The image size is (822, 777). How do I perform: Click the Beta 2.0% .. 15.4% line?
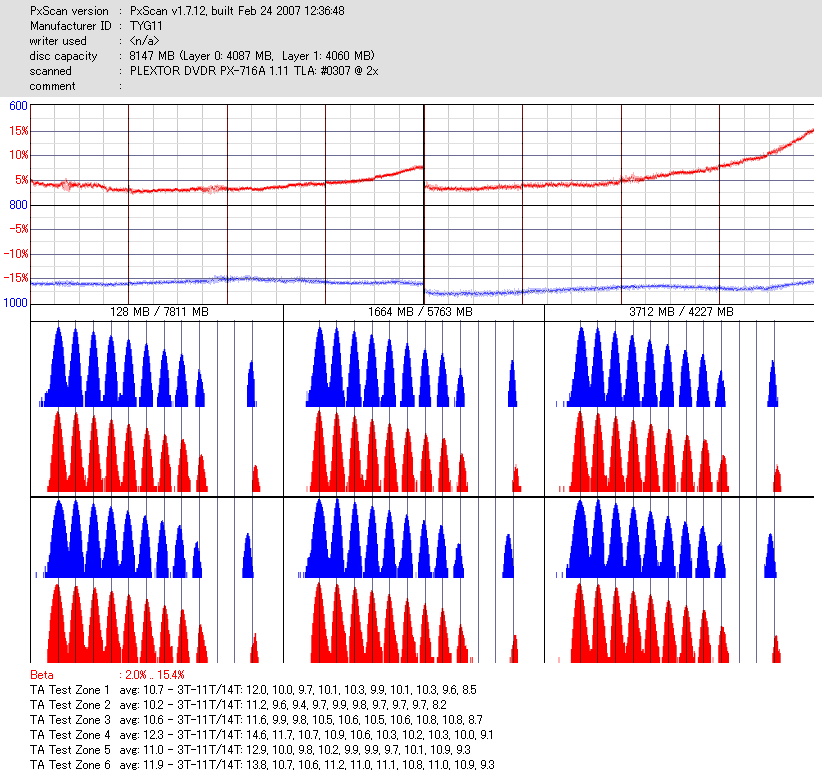coord(107,675)
